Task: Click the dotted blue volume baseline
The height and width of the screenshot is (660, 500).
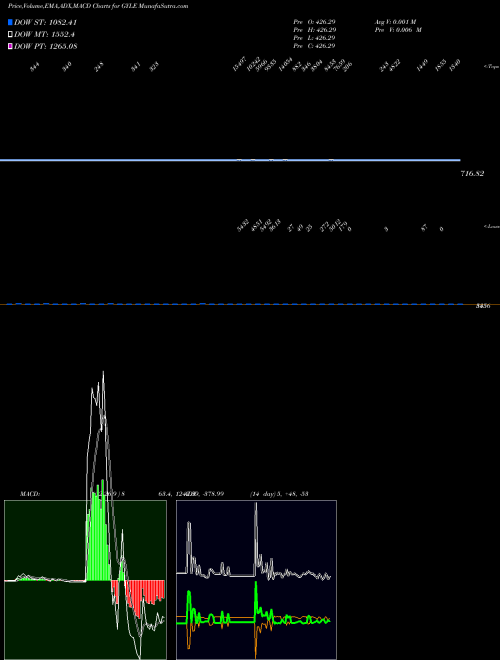Action: (x=235, y=304)
